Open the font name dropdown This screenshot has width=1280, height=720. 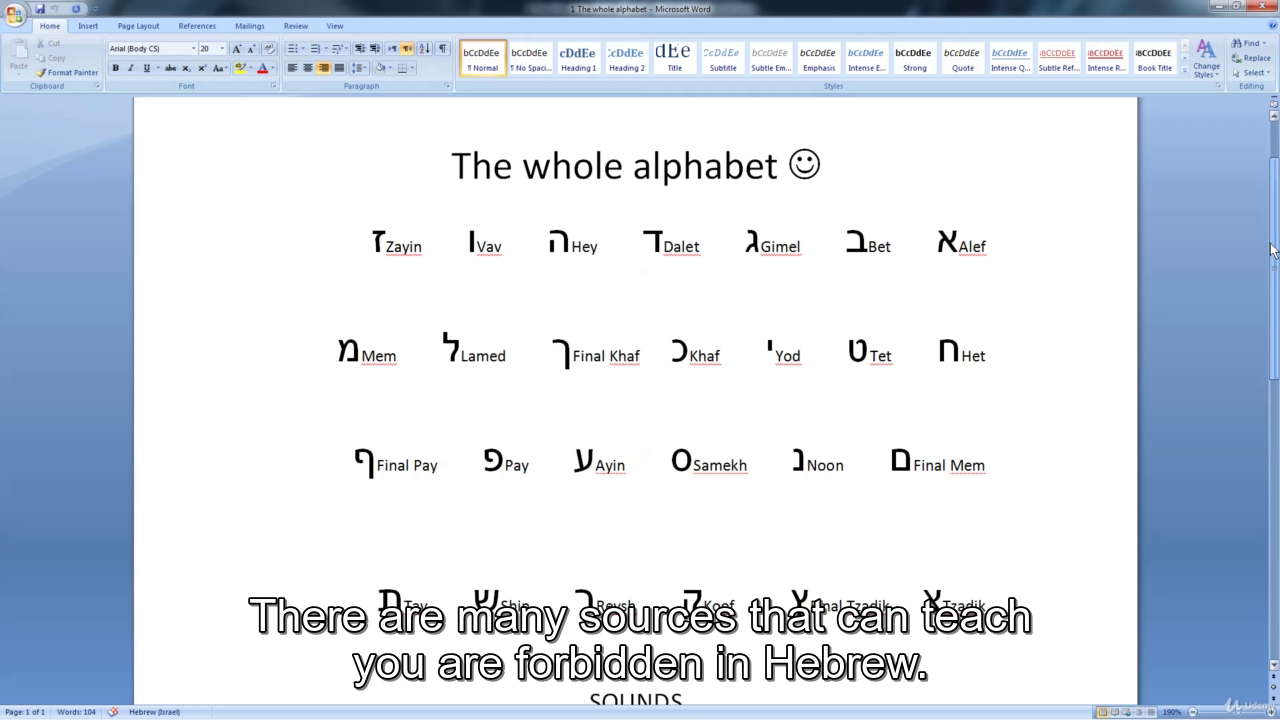coord(193,49)
